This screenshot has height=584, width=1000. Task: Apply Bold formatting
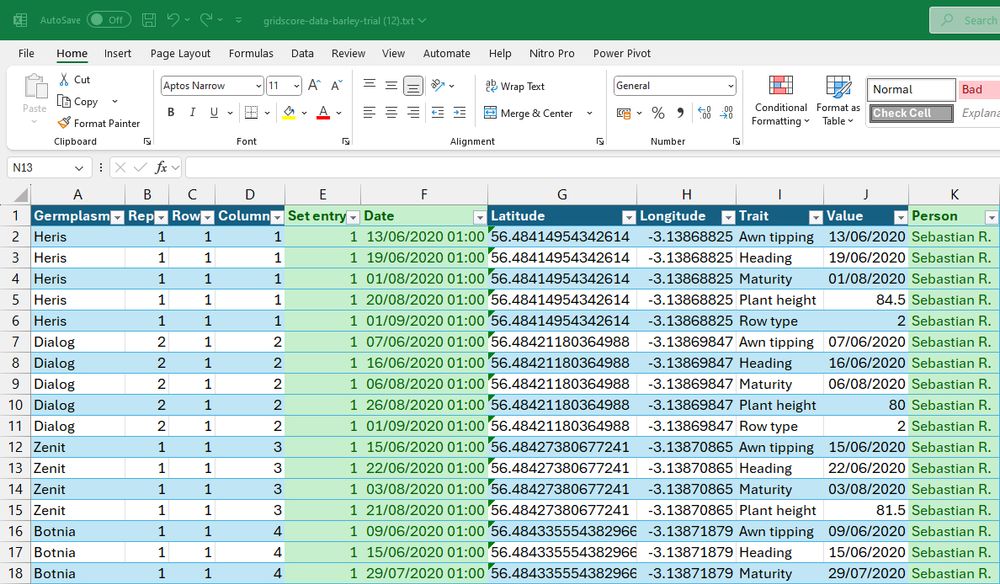click(171, 112)
